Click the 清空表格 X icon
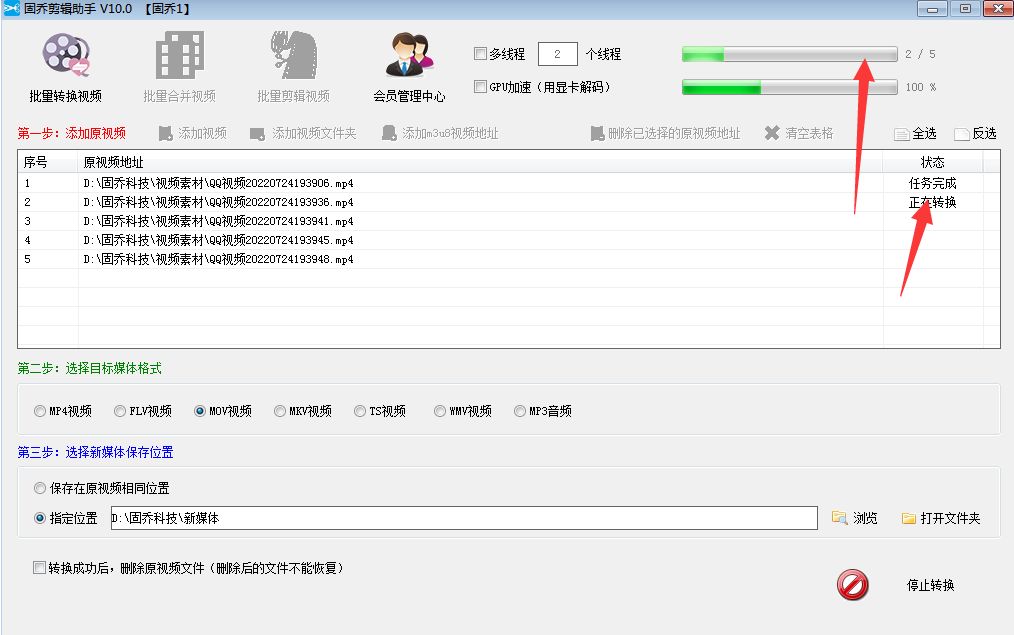1014x635 pixels. tap(771, 133)
